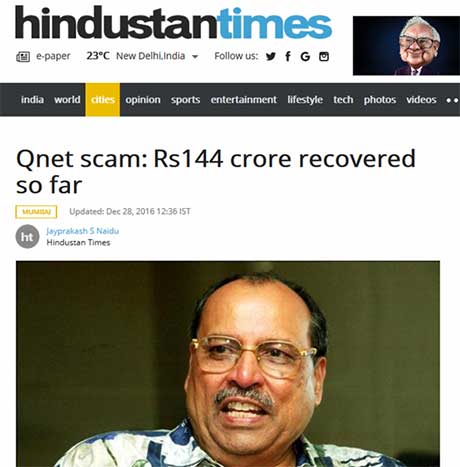Screen dimensions: 460x467
Task: Select New Delhi, India location text
Action: [150, 56]
